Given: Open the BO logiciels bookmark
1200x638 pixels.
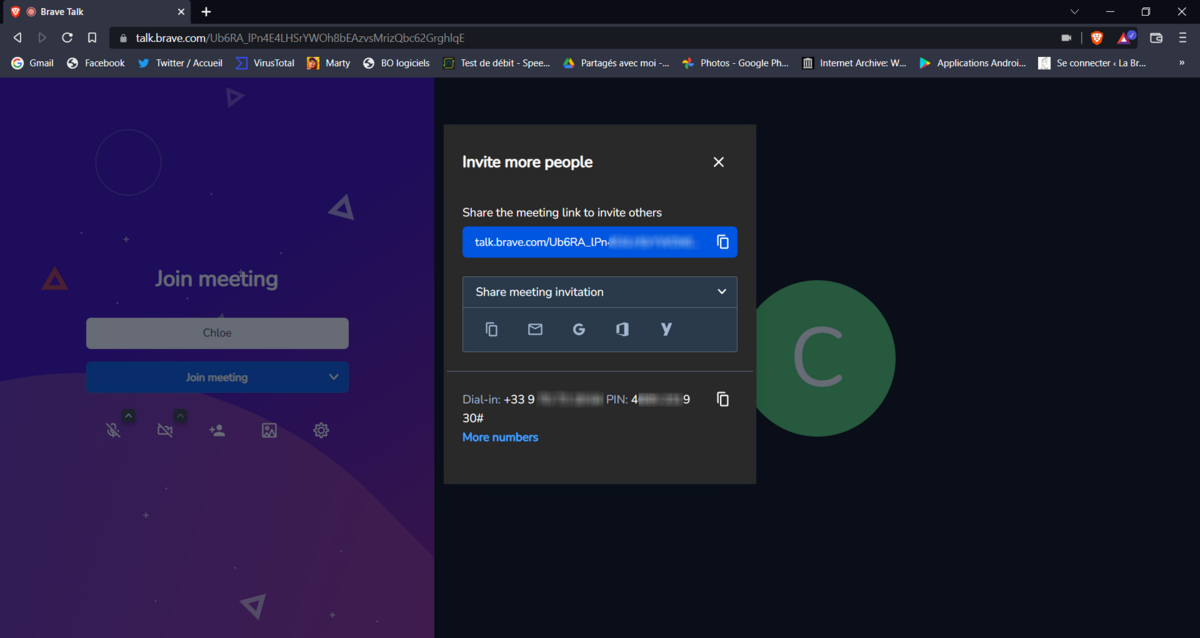Looking at the screenshot, I should 396,63.
